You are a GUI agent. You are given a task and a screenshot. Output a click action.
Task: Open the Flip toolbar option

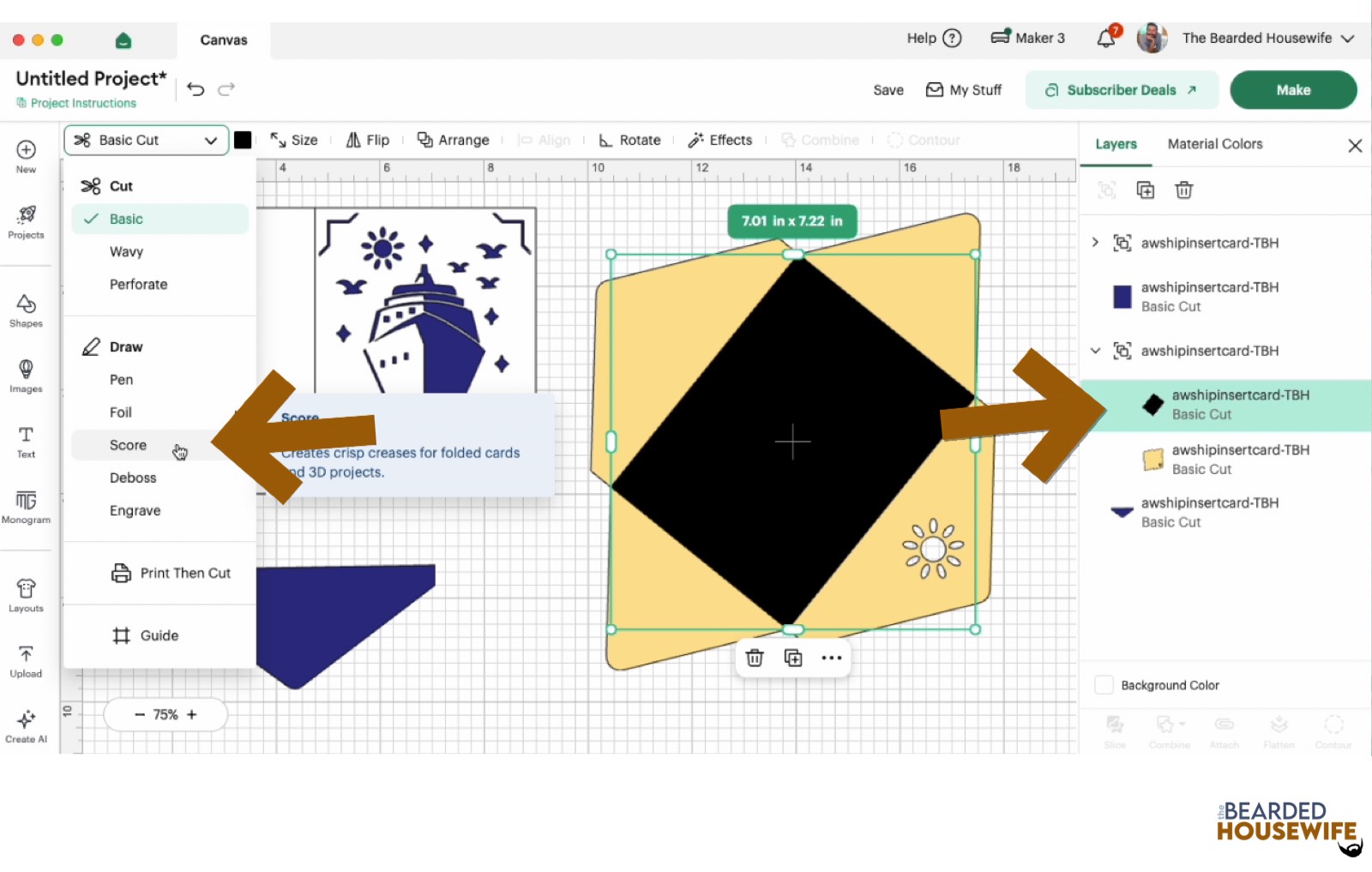367,140
